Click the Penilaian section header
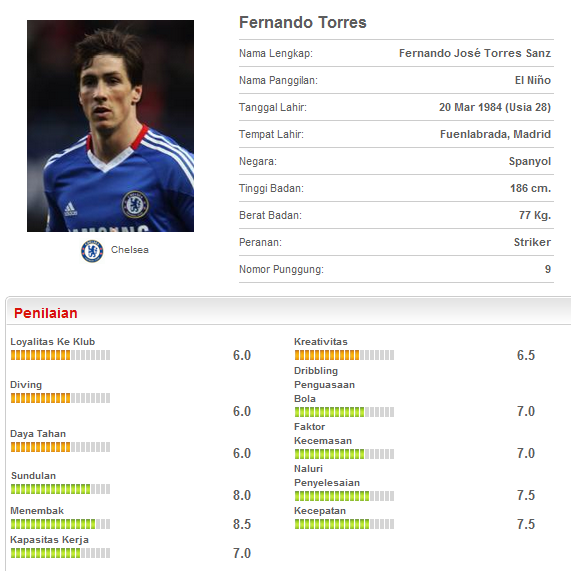571x571 pixels. [46, 313]
